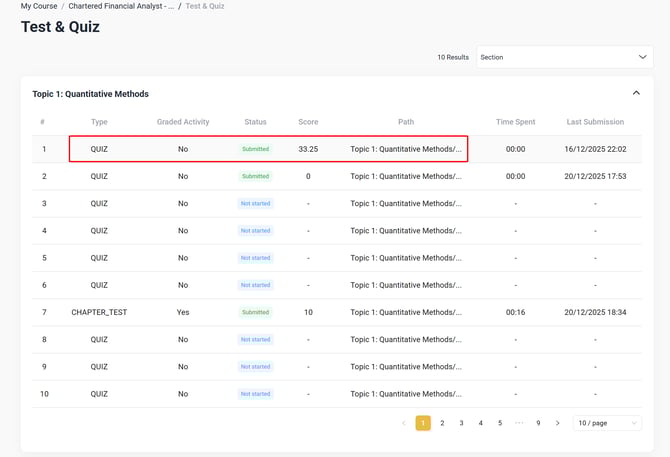The image size is (670, 457).
Task: Go to next page arrow
Action: pyautogui.click(x=557, y=423)
